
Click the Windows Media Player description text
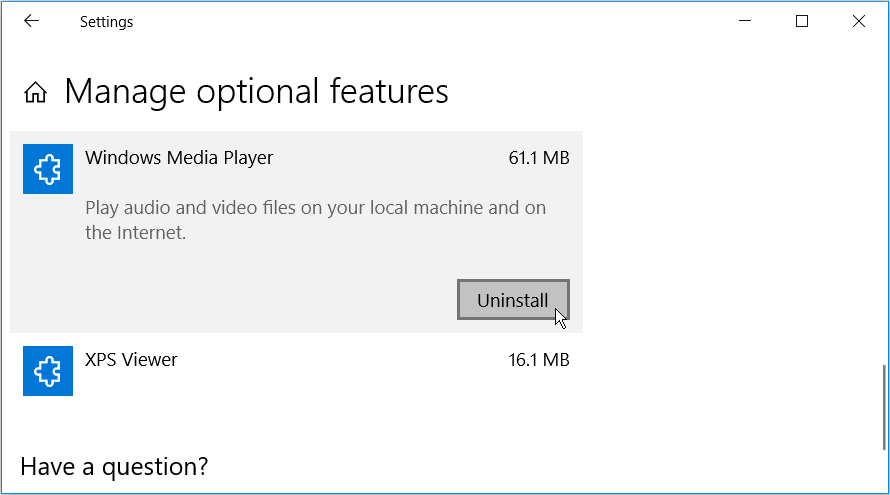click(x=315, y=220)
